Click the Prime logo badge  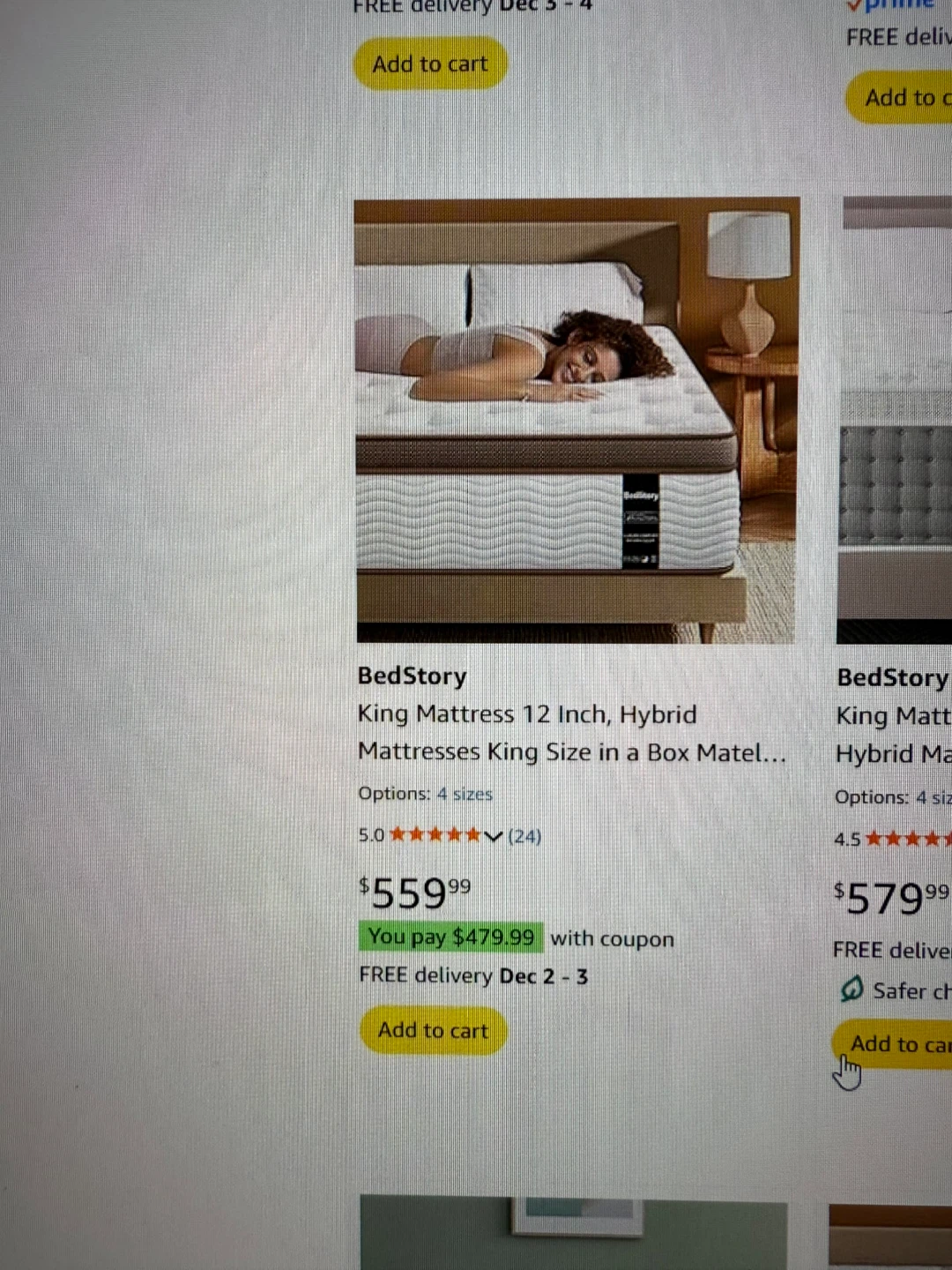coord(889,4)
